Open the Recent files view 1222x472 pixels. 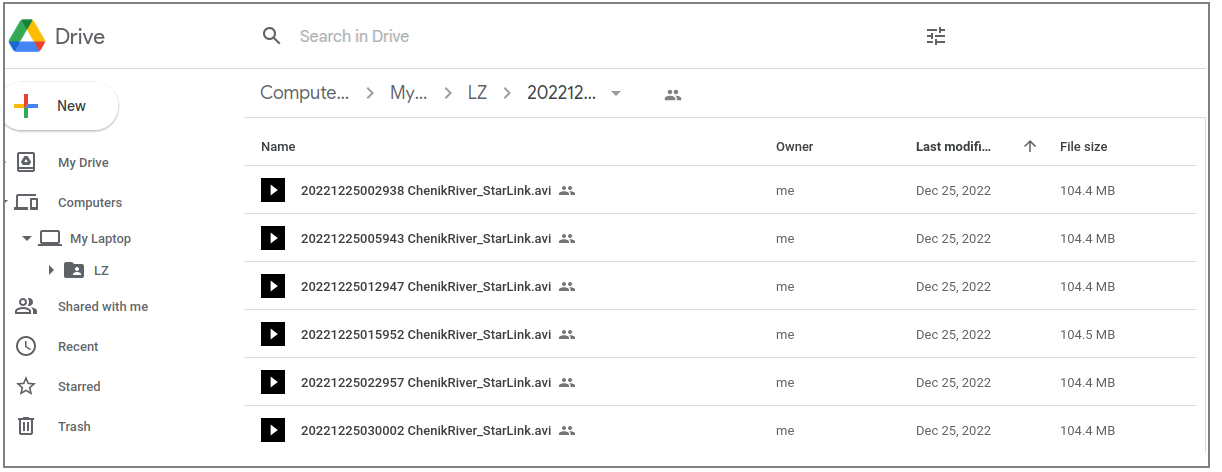point(78,347)
